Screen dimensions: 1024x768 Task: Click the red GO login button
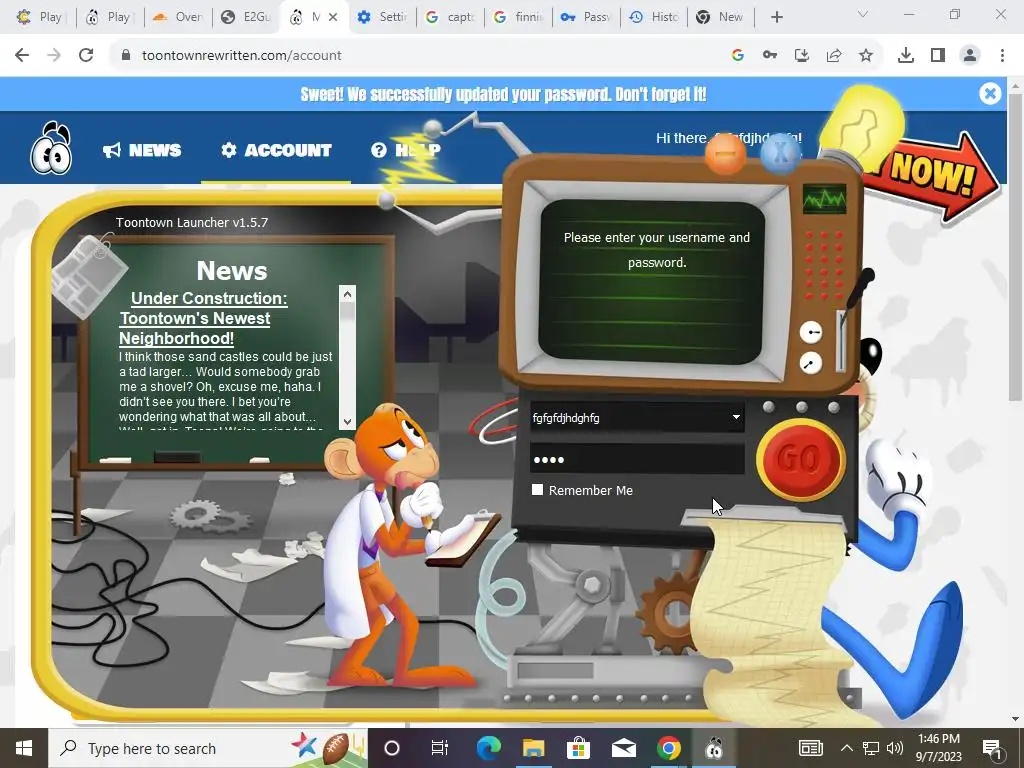coord(800,460)
